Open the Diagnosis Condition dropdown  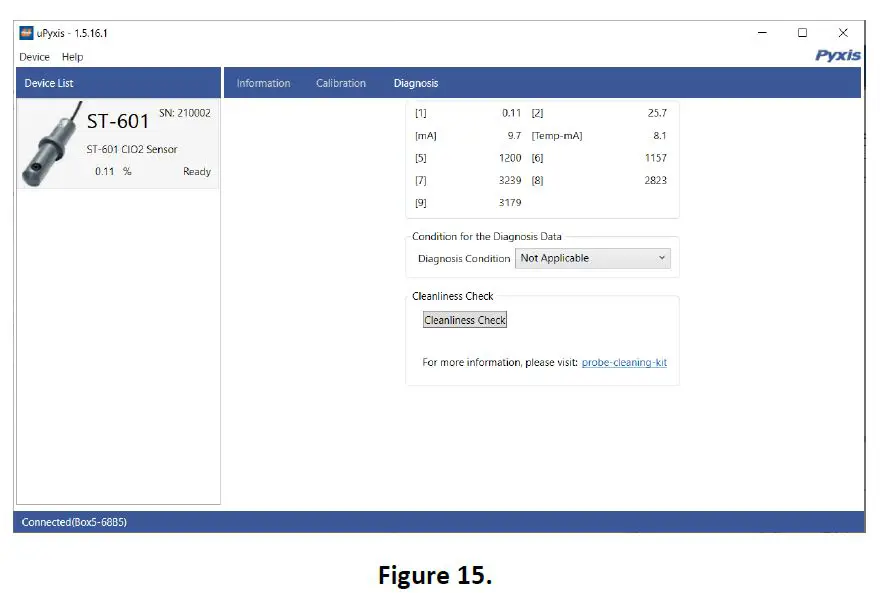(593, 258)
